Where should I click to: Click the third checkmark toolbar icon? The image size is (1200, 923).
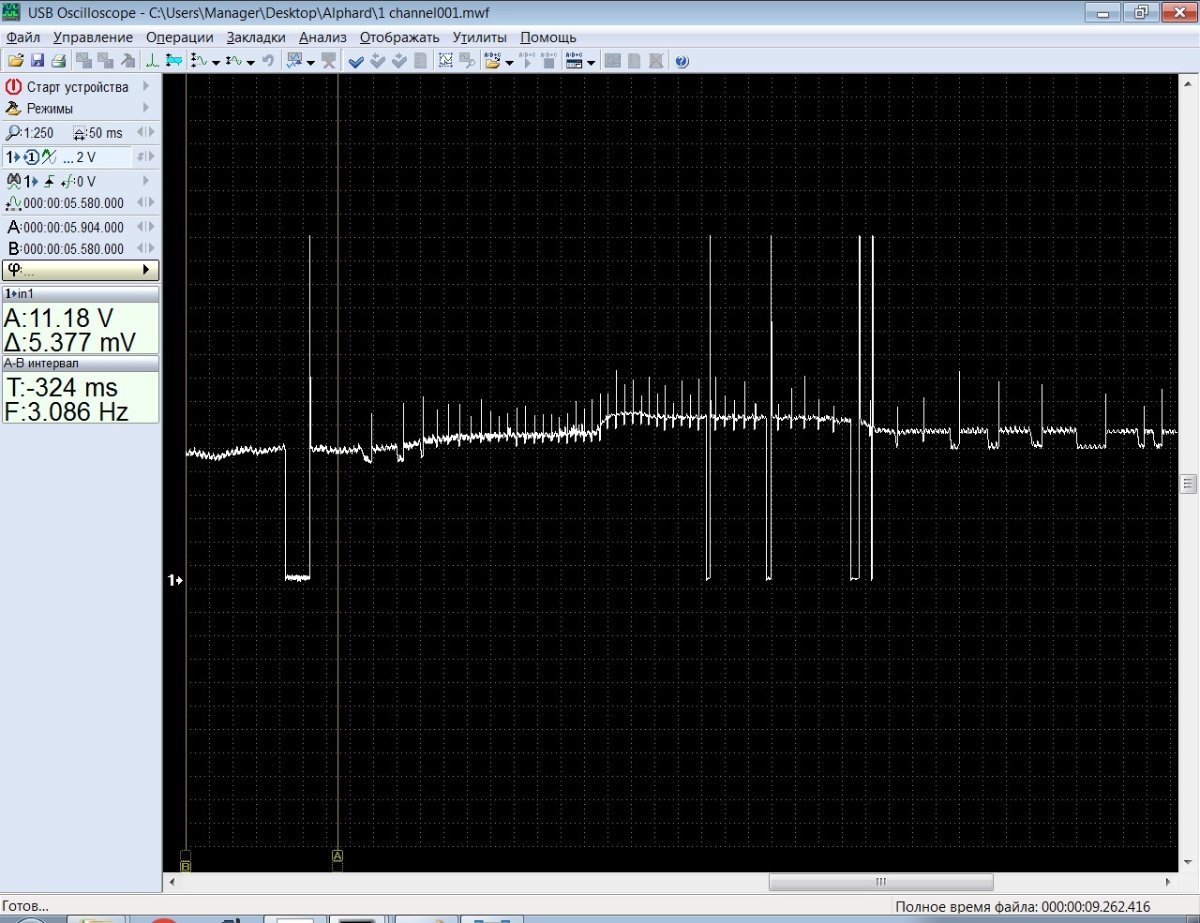click(399, 61)
